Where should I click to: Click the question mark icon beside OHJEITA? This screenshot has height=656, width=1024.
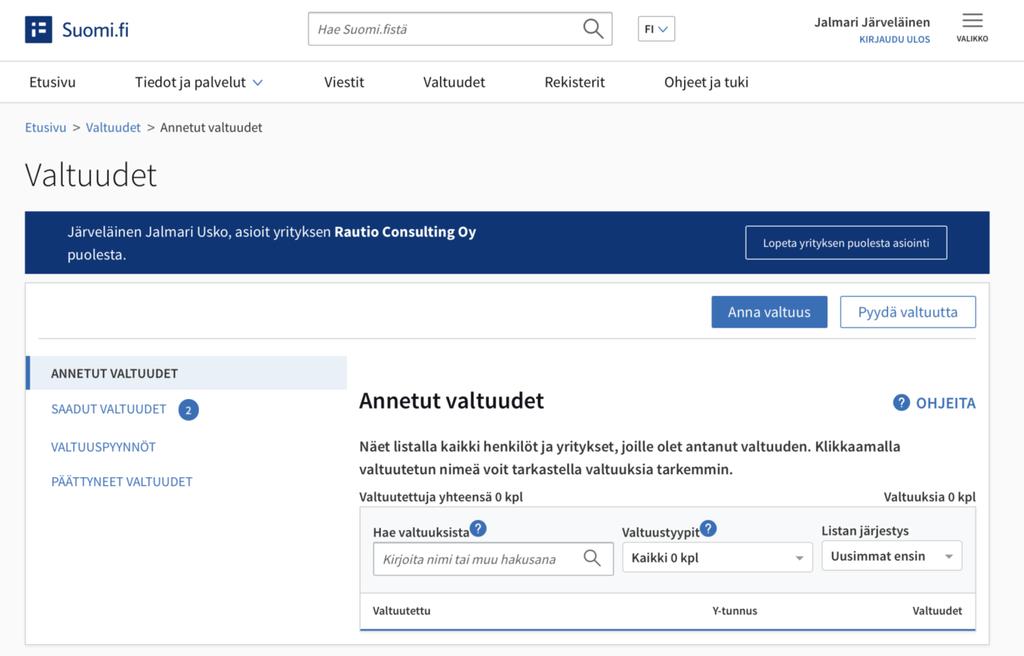click(901, 402)
